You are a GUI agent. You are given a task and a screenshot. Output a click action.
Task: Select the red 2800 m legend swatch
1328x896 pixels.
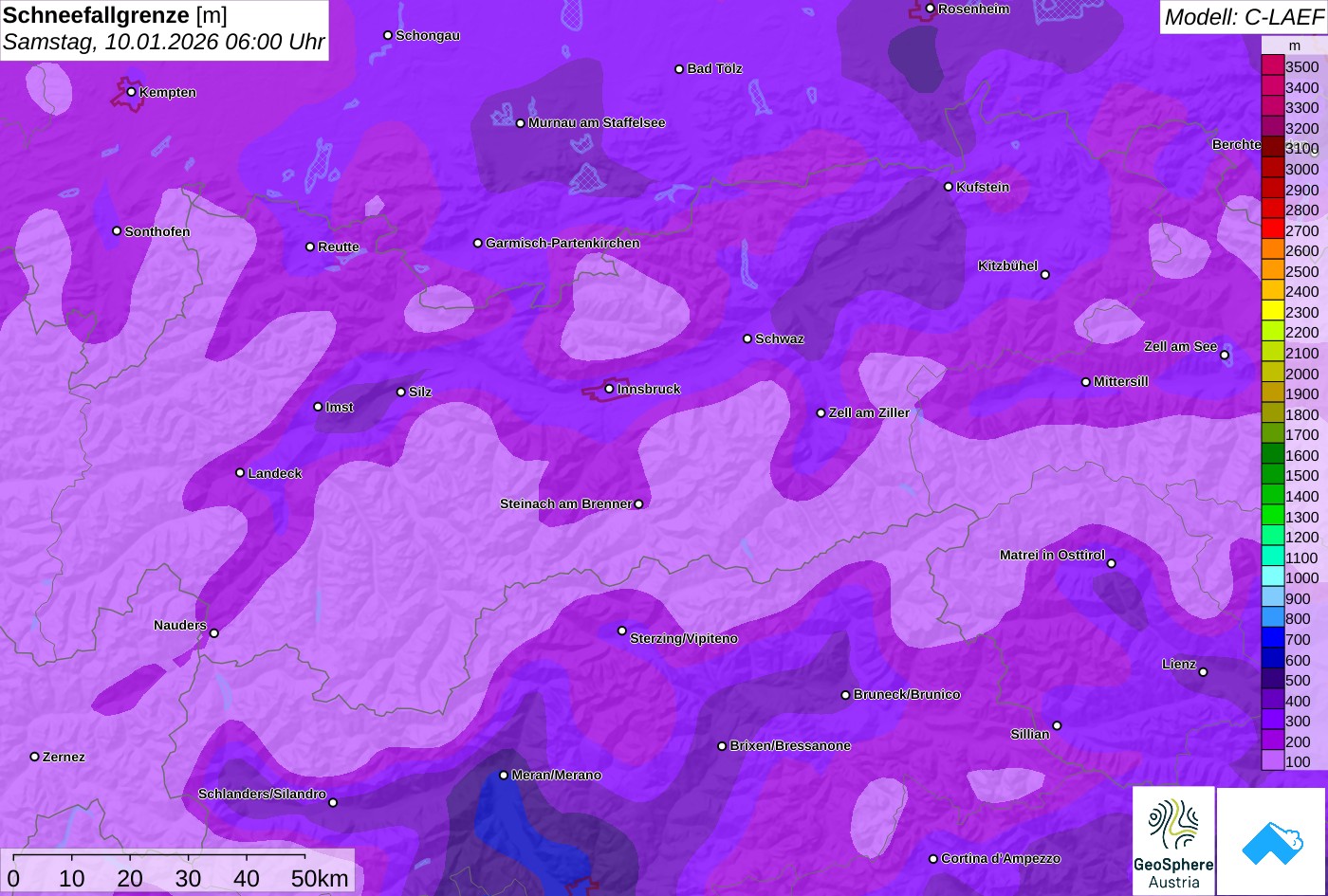[x=1272, y=210]
